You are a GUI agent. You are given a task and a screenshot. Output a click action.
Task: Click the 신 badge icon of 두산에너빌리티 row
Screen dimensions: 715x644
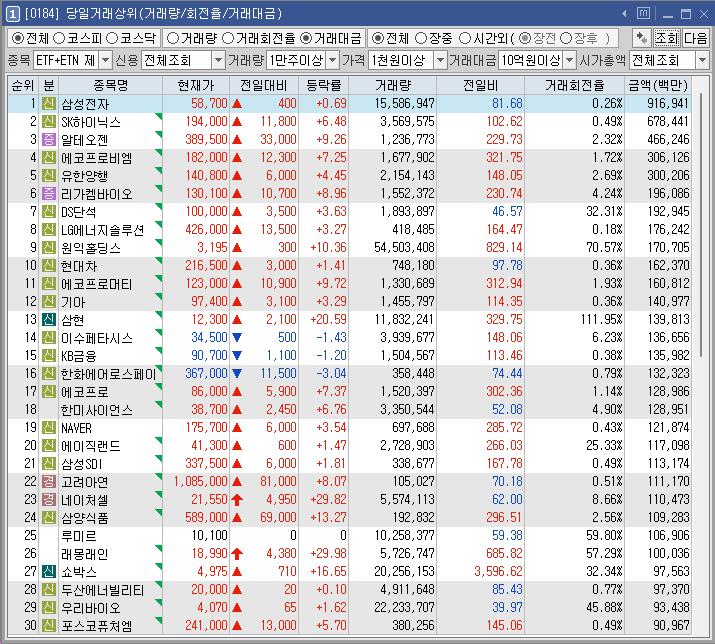(49, 590)
